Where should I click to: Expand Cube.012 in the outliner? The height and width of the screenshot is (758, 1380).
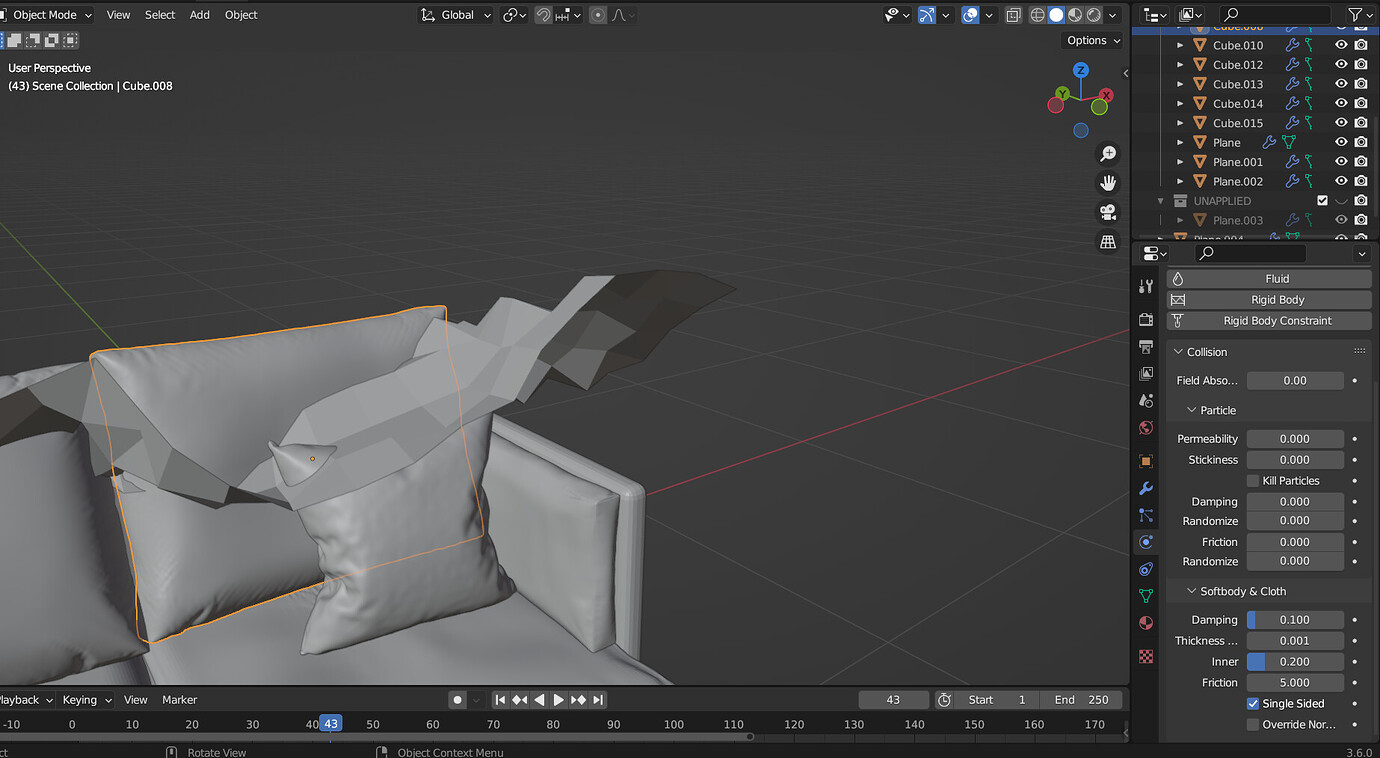(1180, 65)
